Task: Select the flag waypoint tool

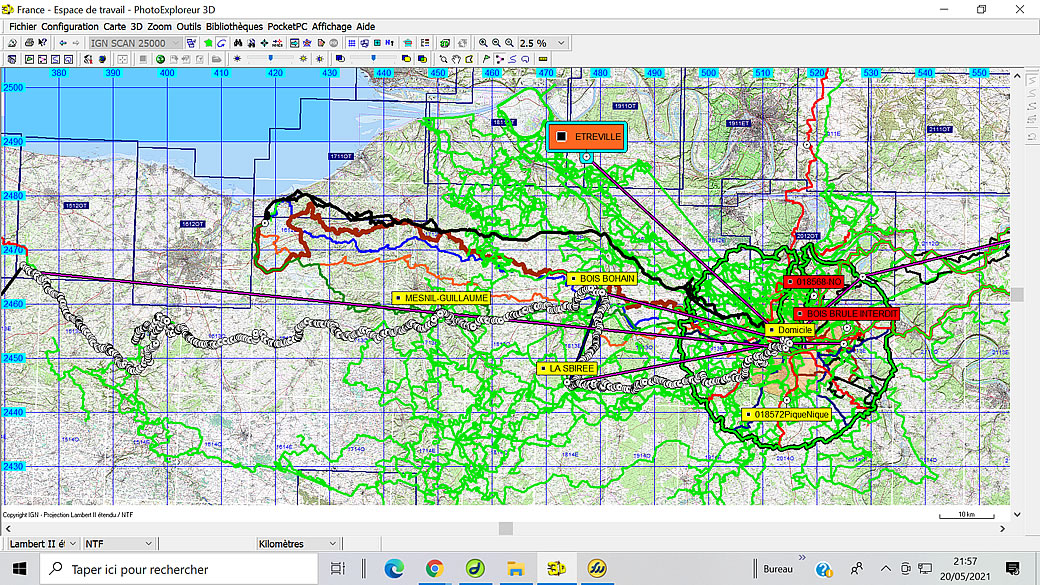Action: pyautogui.click(x=486, y=59)
